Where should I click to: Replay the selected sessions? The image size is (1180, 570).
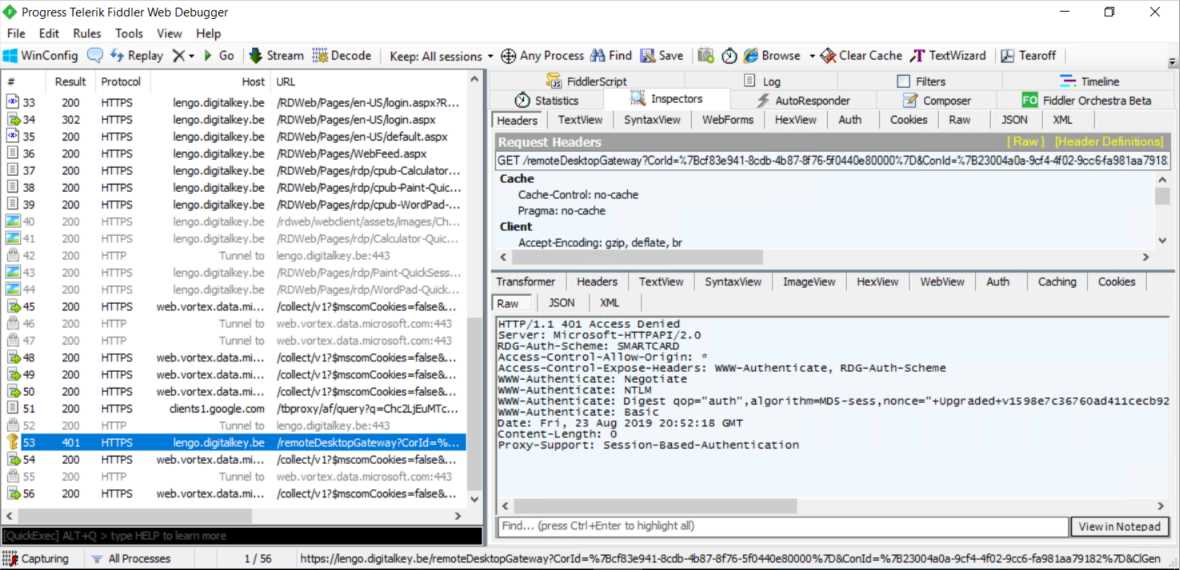136,56
